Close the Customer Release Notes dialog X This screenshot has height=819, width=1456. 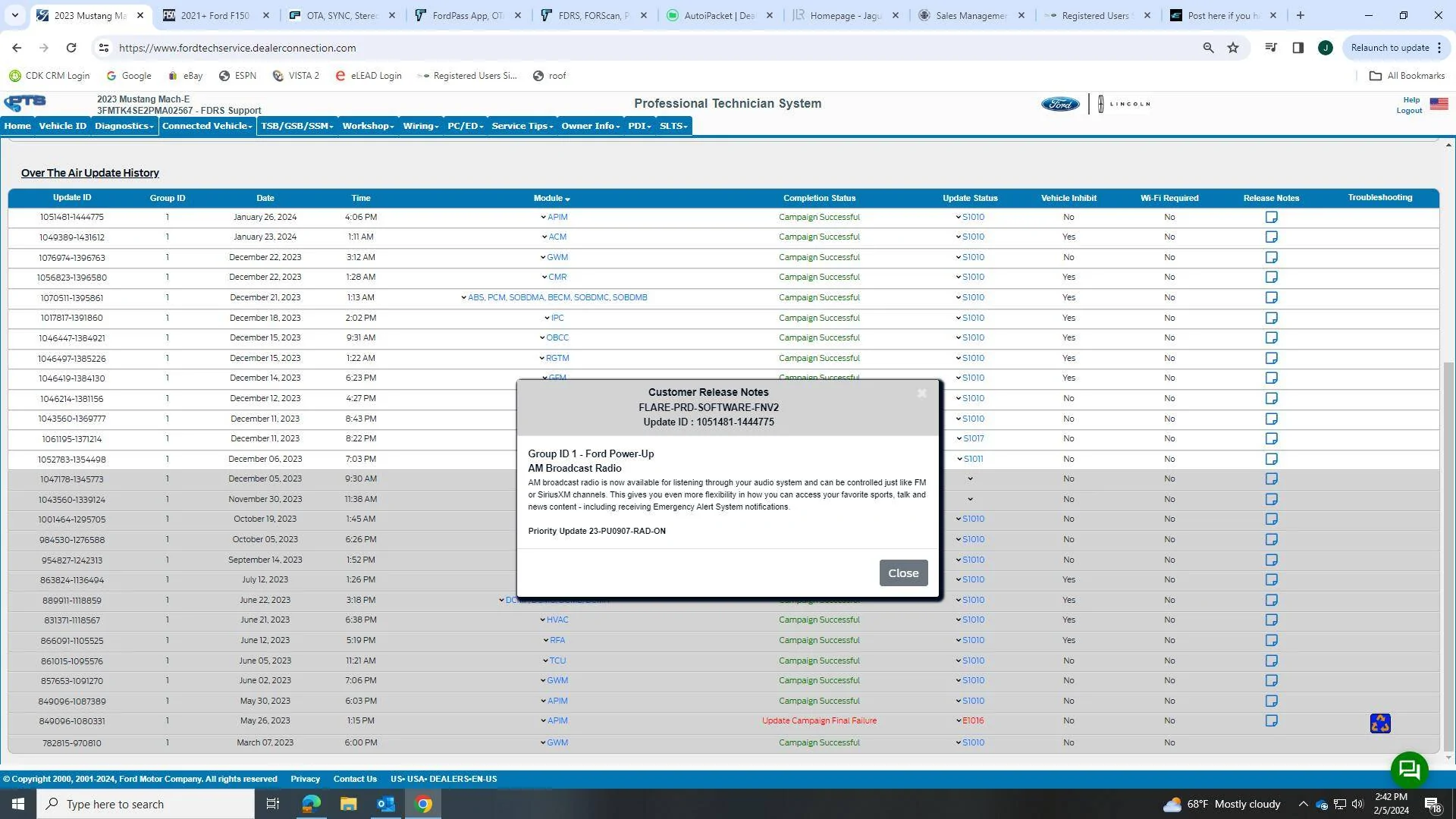tap(921, 393)
